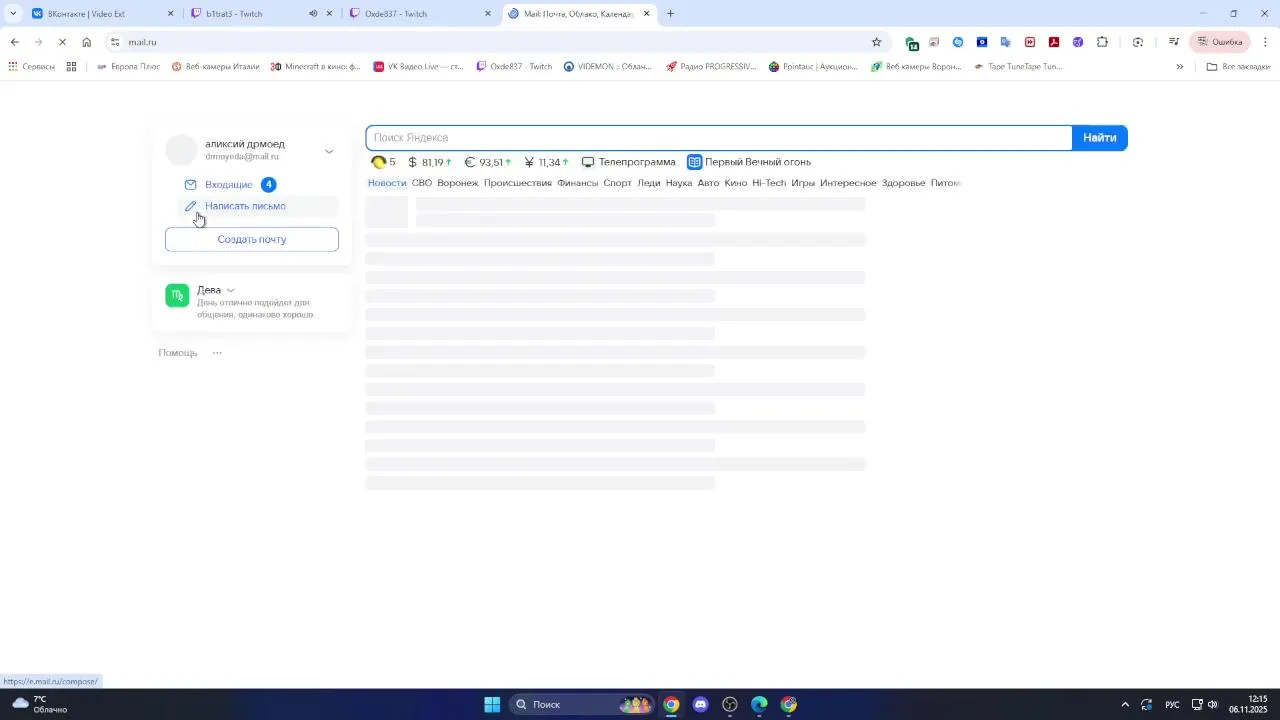The width and height of the screenshot is (1280, 720).
Task: Open site info icon in address bar
Action: [115, 42]
